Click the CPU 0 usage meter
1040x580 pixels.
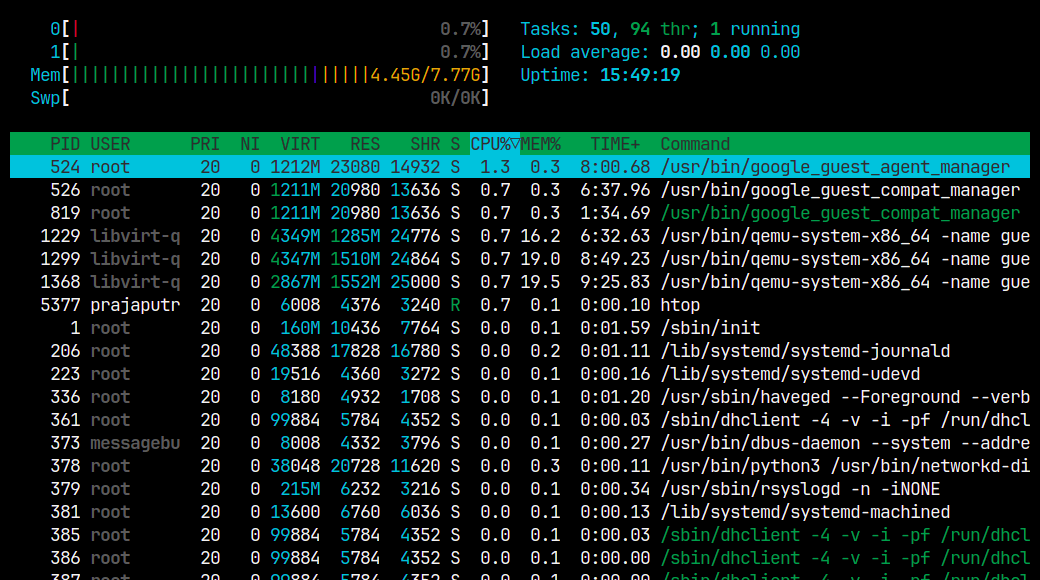[x=270, y=29]
